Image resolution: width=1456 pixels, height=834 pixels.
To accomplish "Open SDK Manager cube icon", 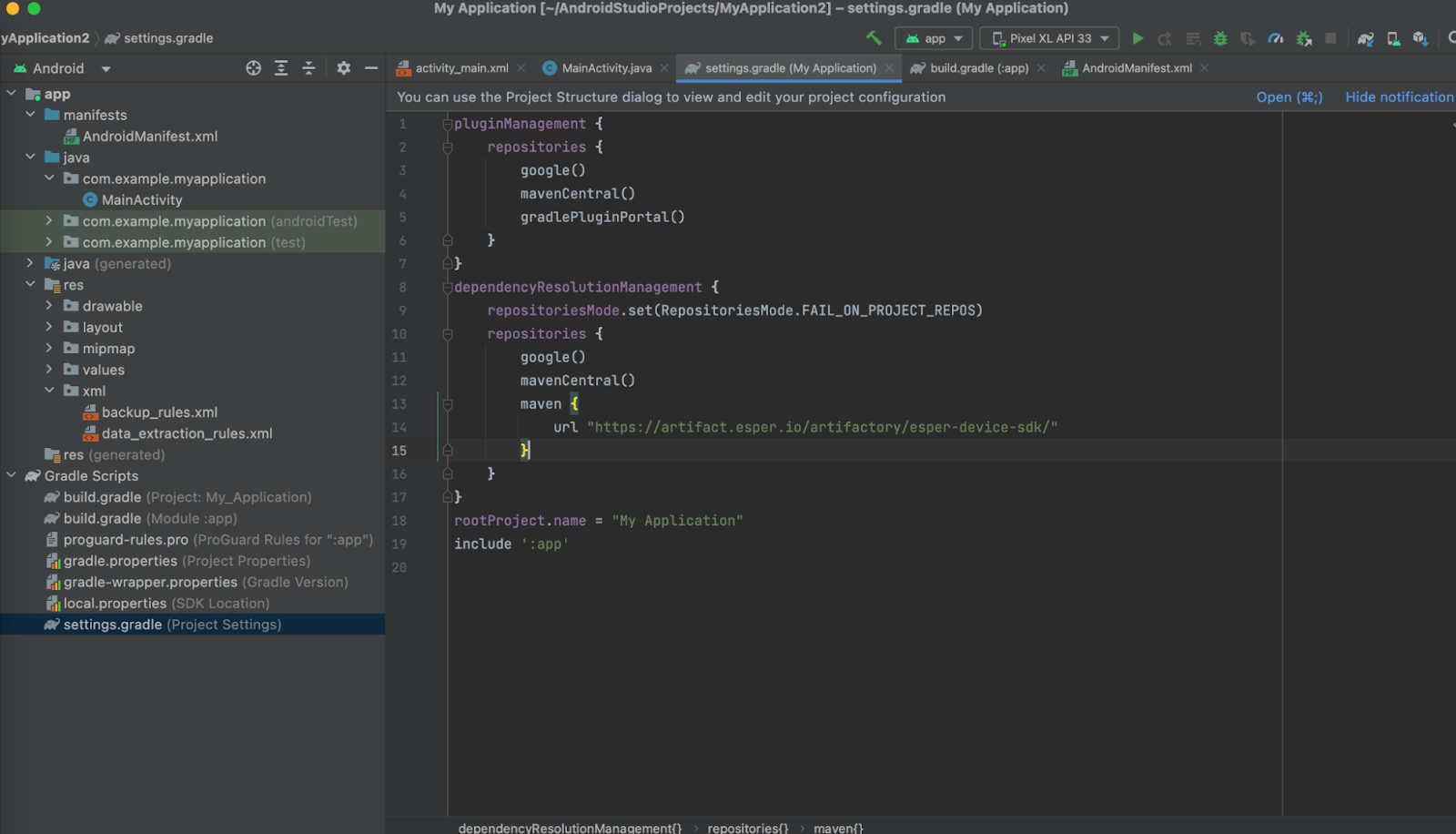I will point(1420,38).
